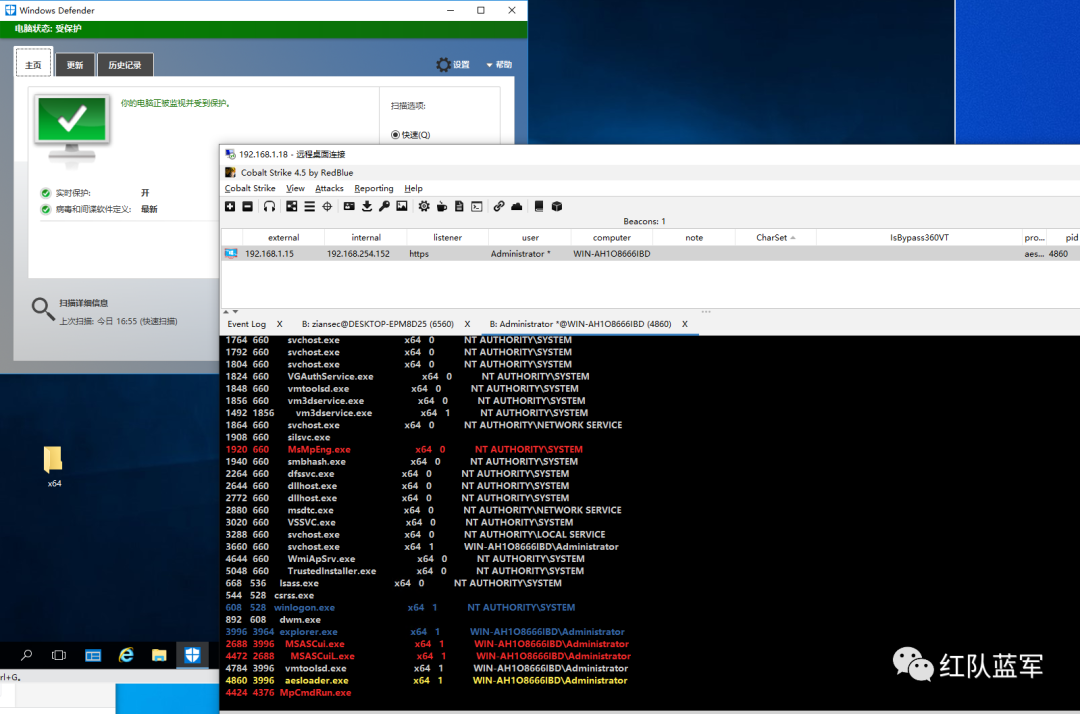The height and width of the screenshot is (714, 1080).
Task: Click Windows Defender shield on taskbar
Action: [192, 655]
